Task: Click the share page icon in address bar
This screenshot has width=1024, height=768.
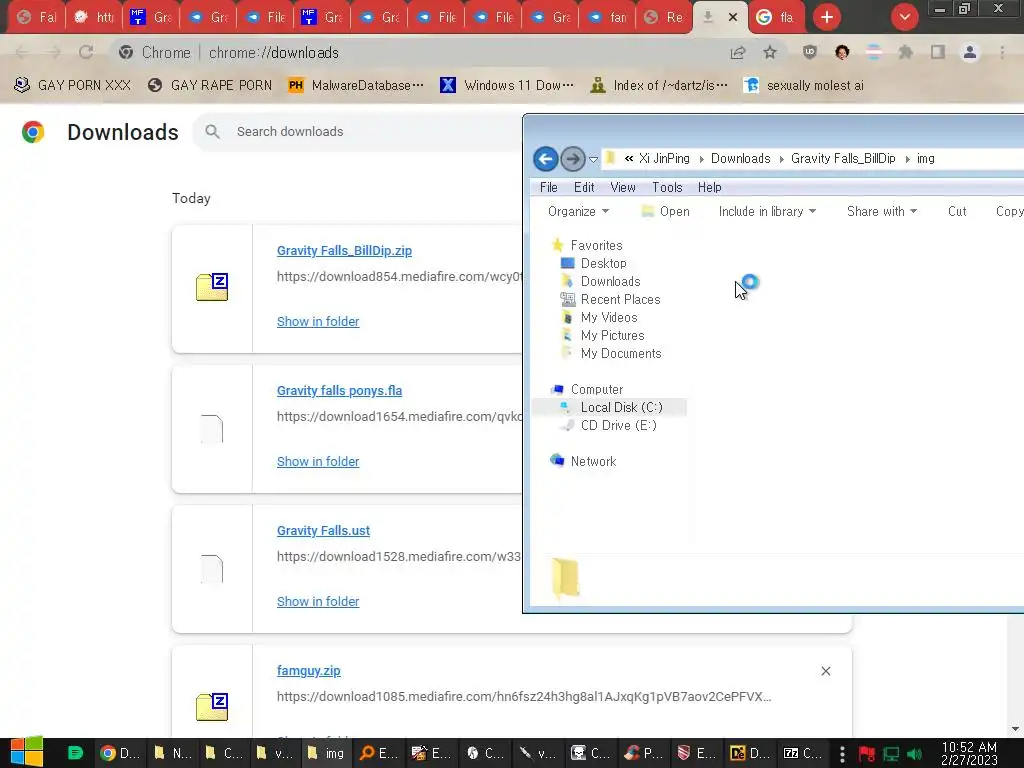Action: [x=738, y=52]
